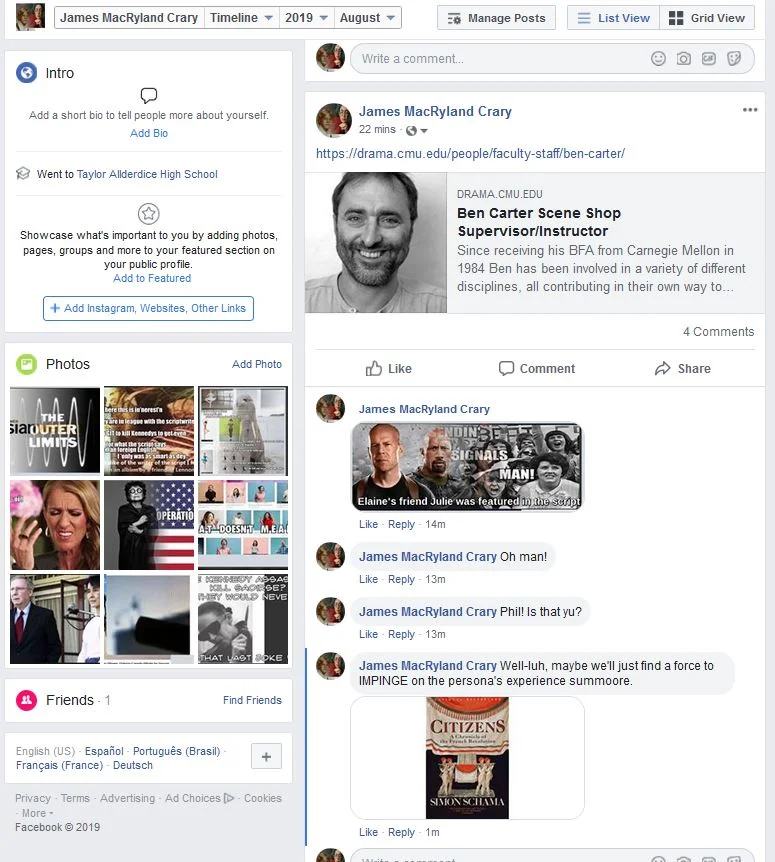Click the avatar next to the 'Phil! Is that yu?' comment
Viewport: 775px width, 862px height.
point(330,611)
